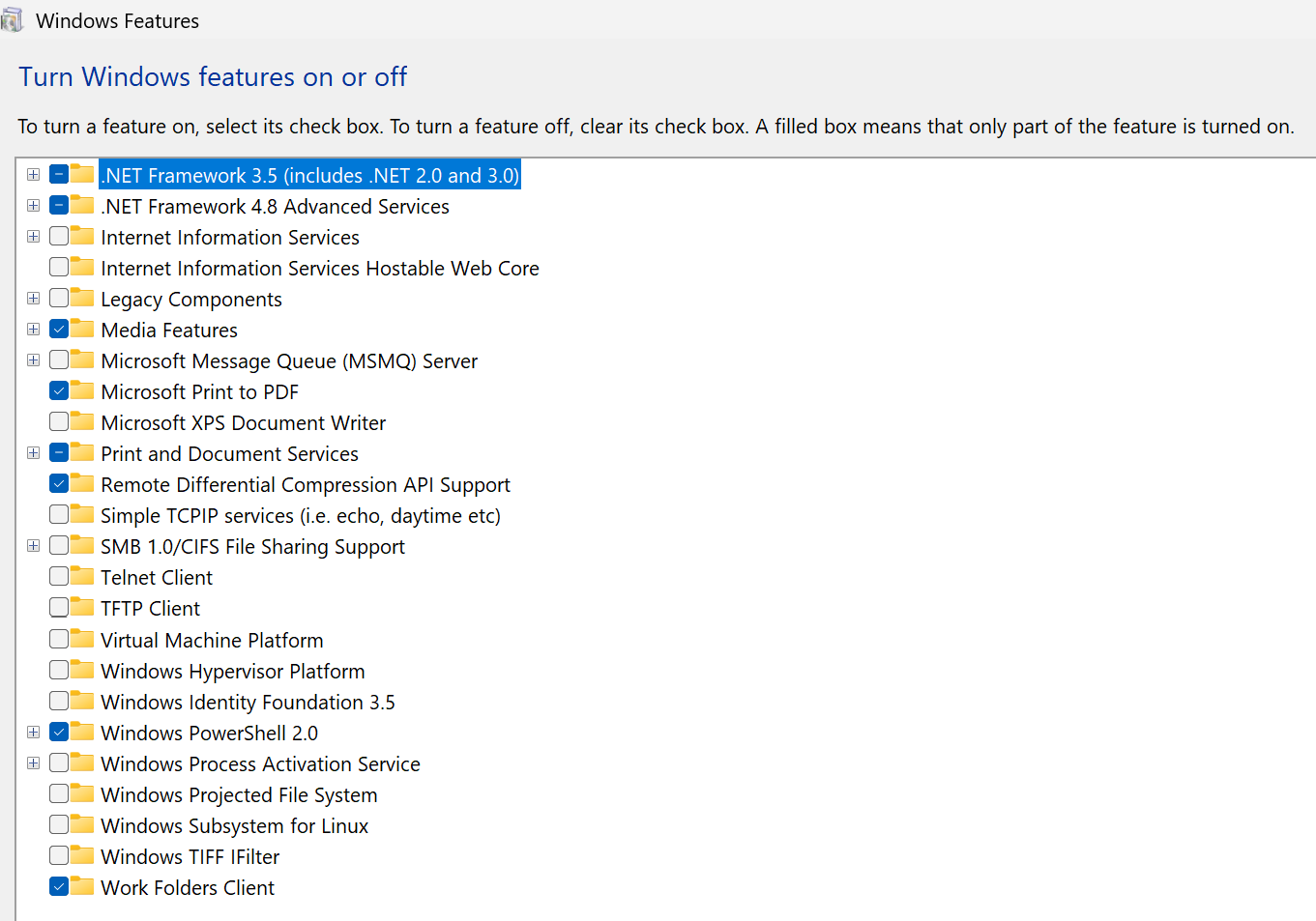Expand SMB 1.0/CIFS File Sharing Support
Screen dimensions: 1316x921
pyautogui.click(x=33, y=545)
